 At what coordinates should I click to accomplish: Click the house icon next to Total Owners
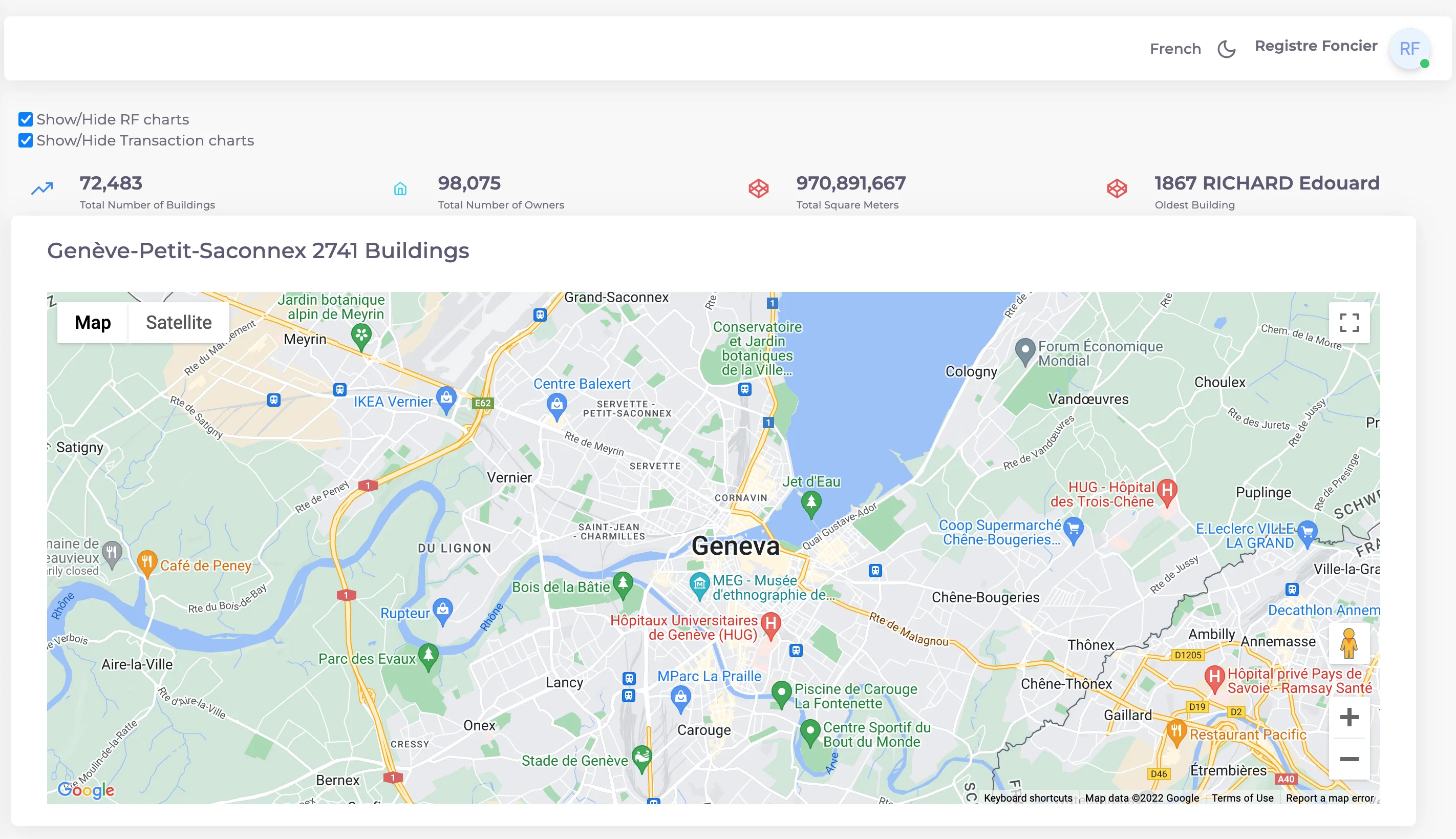tap(401, 188)
